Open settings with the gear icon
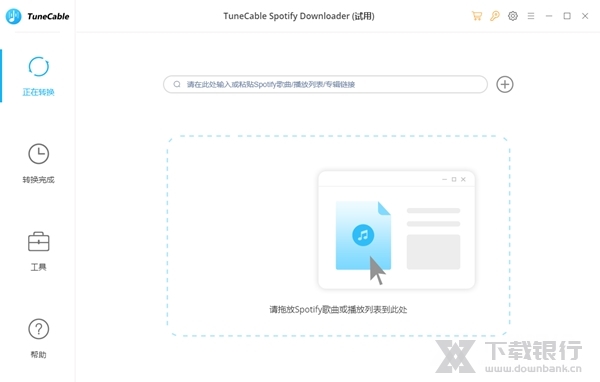This screenshot has height=382, width=600. point(513,16)
